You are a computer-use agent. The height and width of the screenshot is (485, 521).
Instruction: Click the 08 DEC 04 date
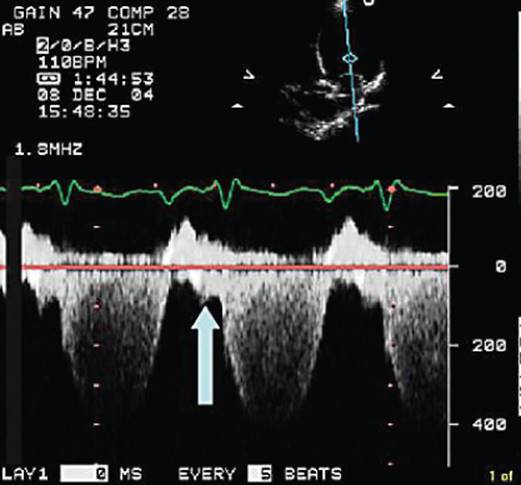point(95,95)
